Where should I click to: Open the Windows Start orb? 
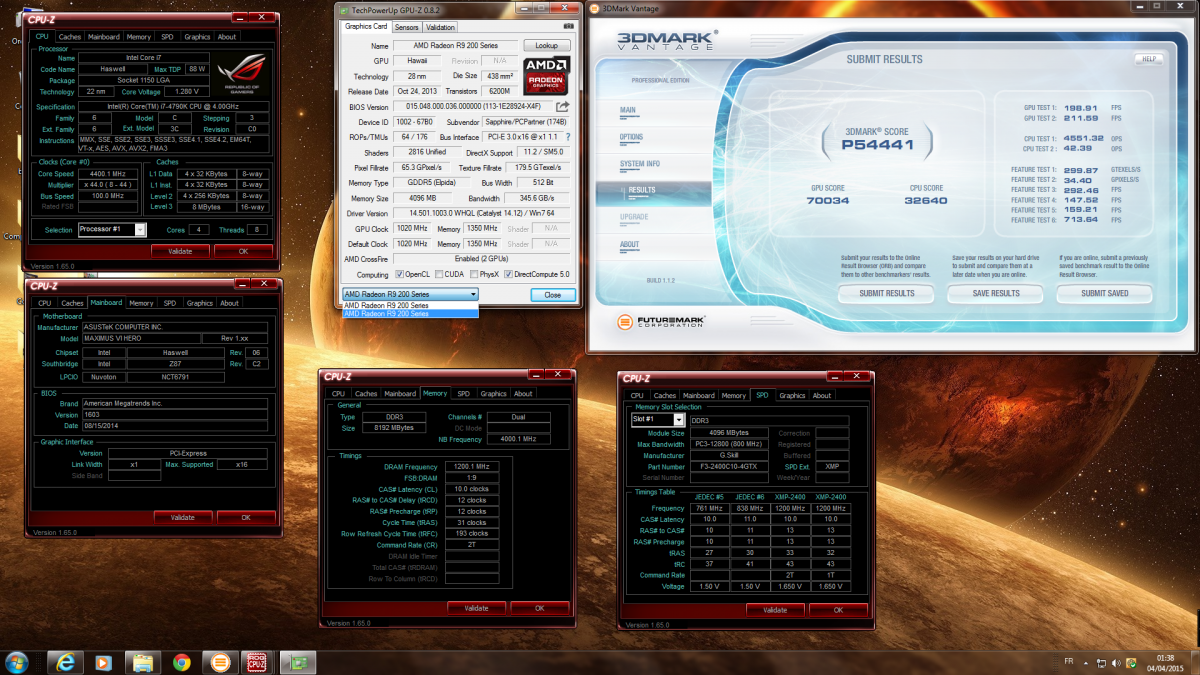(x=17, y=661)
